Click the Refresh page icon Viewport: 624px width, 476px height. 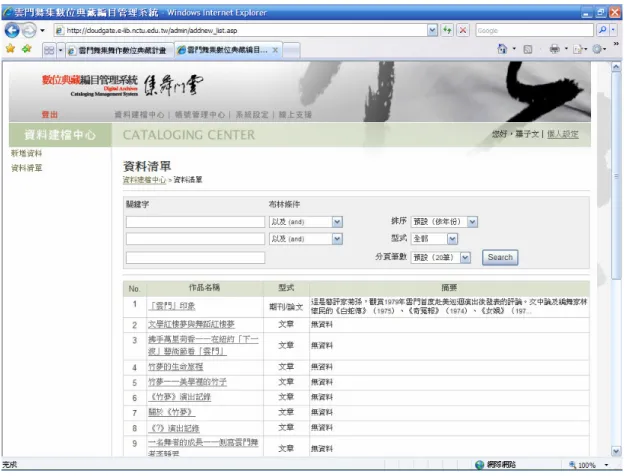pyautogui.click(x=447, y=30)
